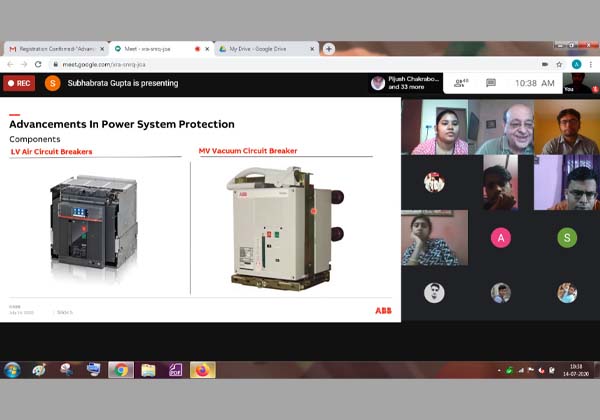Viewport: 600px width, 420px height.
Task: Select video tile of man against orange wall
Action: (x=567, y=127)
